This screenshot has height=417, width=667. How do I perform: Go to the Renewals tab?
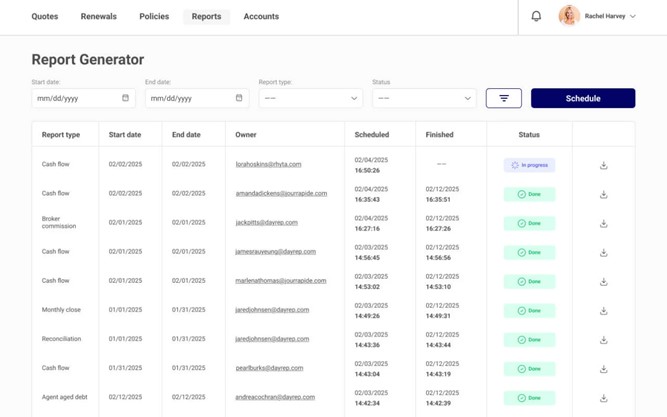pos(99,17)
